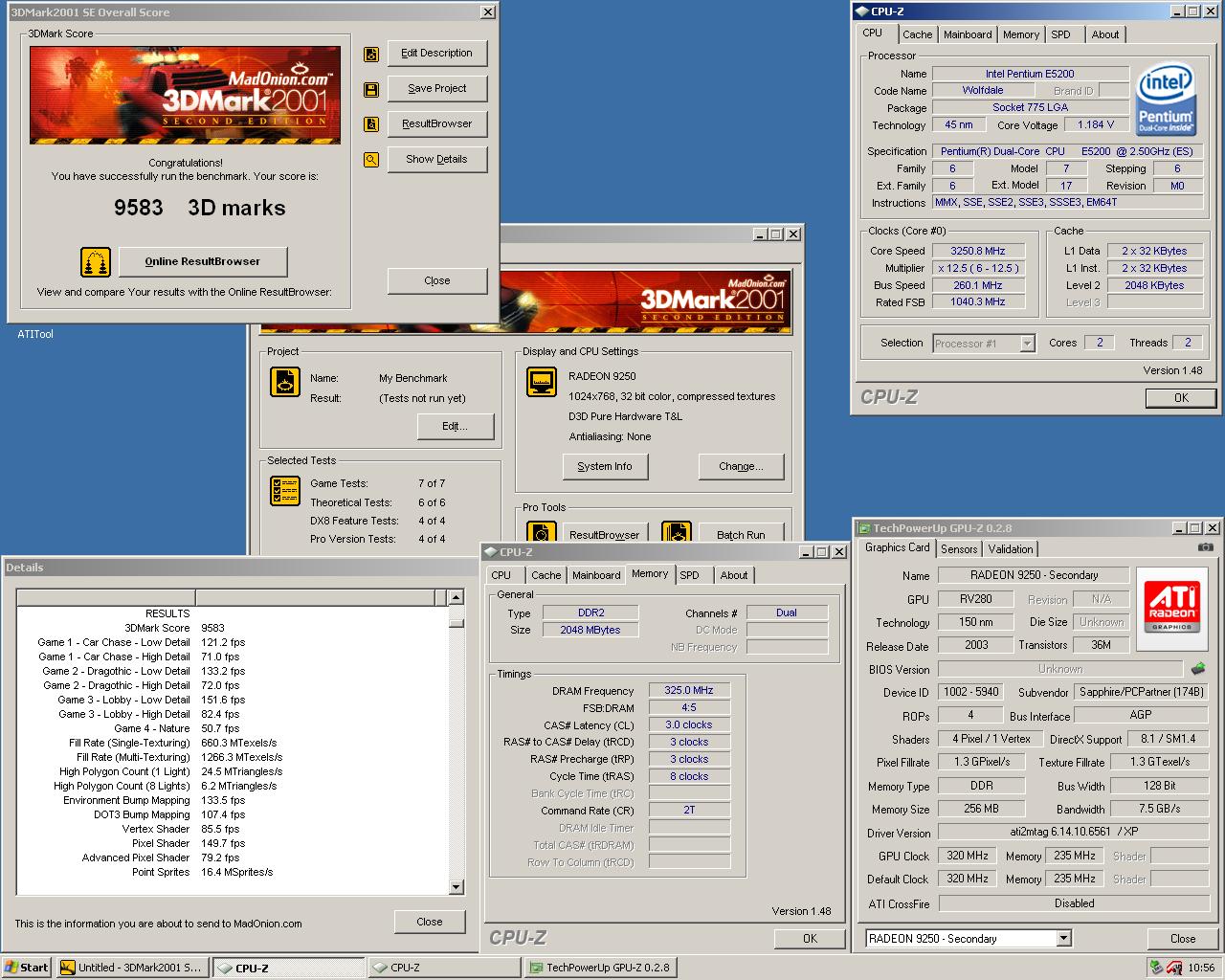Click the GPU Clock 320 MHz field

click(968, 856)
